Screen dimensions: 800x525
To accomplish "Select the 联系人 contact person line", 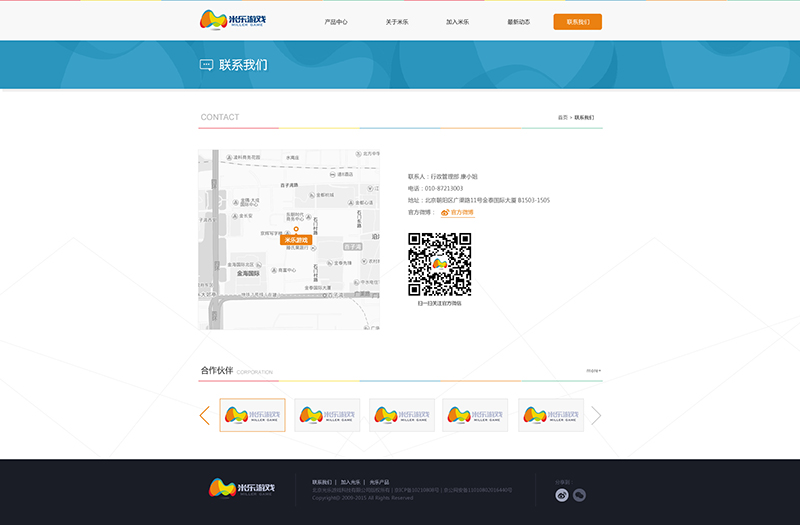I will pyautogui.click(x=442, y=177).
